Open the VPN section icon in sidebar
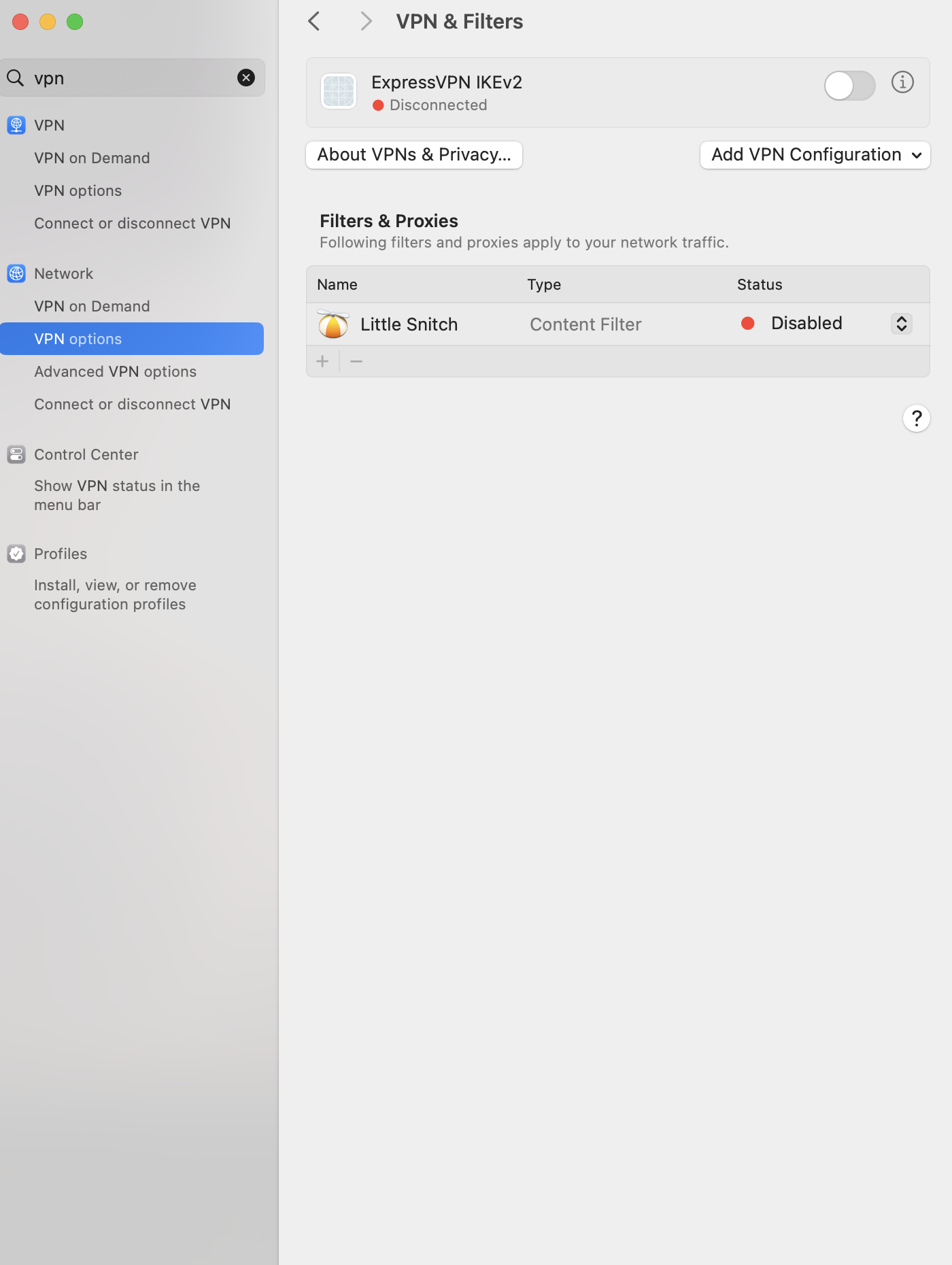The width and height of the screenshot is (952, 1265). tap(16, 125)
